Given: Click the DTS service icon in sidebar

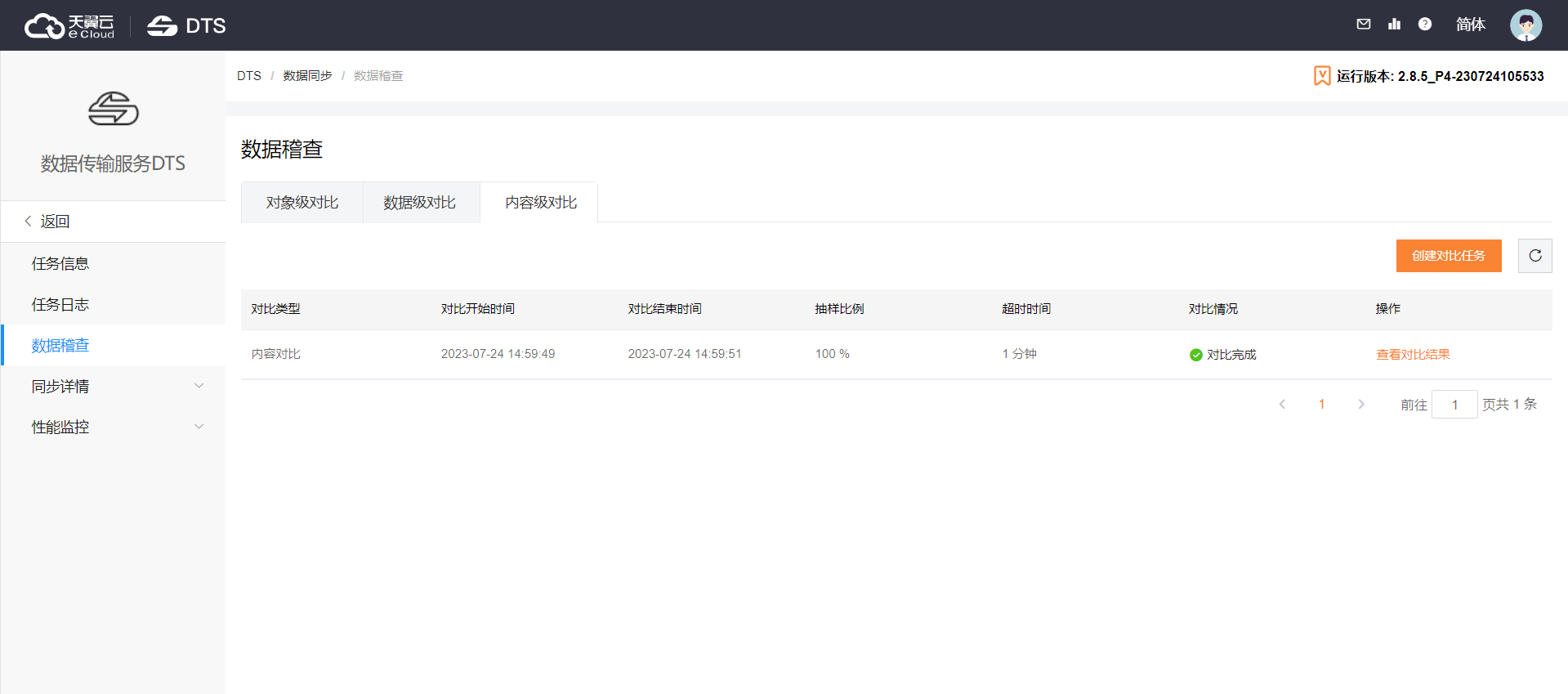Looking at the screenshot, I should click(113, 109).
